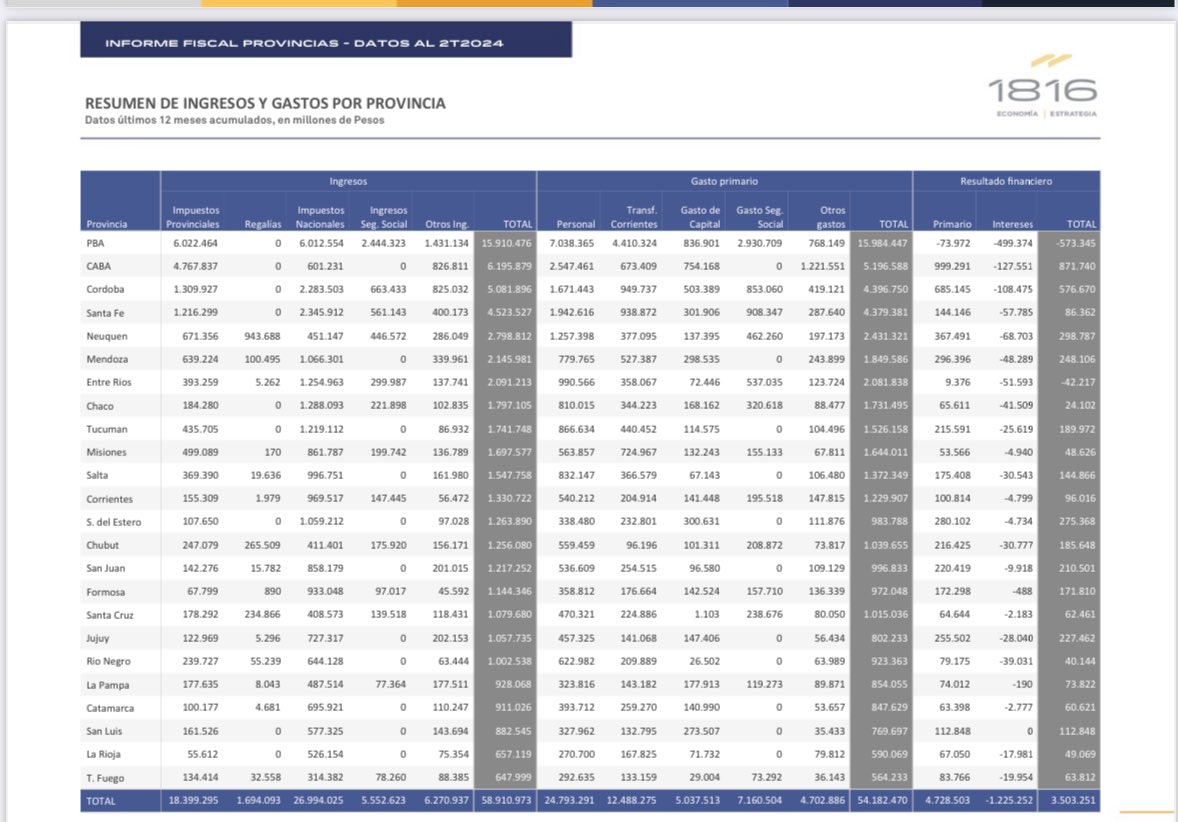Click Cordoba personal spending 1.671.443
The height and width of the screenshot is (822, 1178).
coord(572,289)
